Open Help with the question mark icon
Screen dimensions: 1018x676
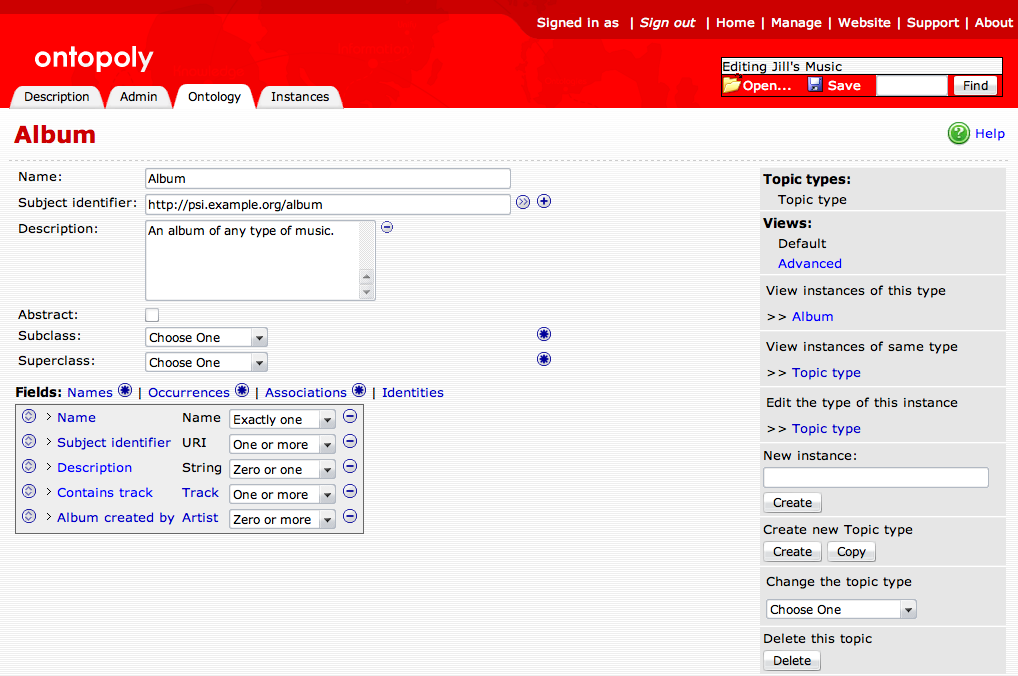point(958,133)
